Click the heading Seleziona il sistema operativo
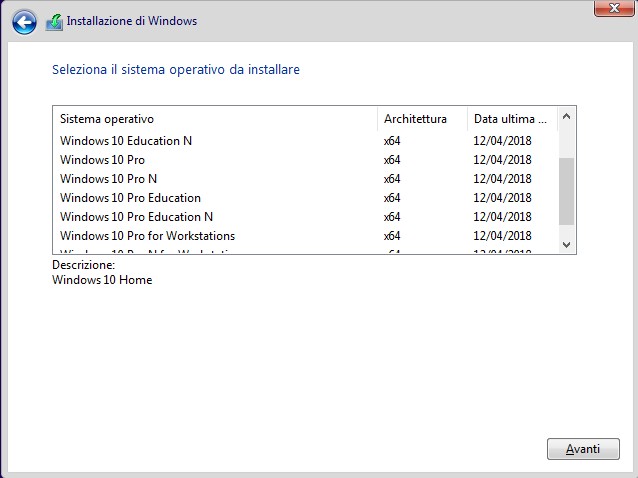 point(176,70)
